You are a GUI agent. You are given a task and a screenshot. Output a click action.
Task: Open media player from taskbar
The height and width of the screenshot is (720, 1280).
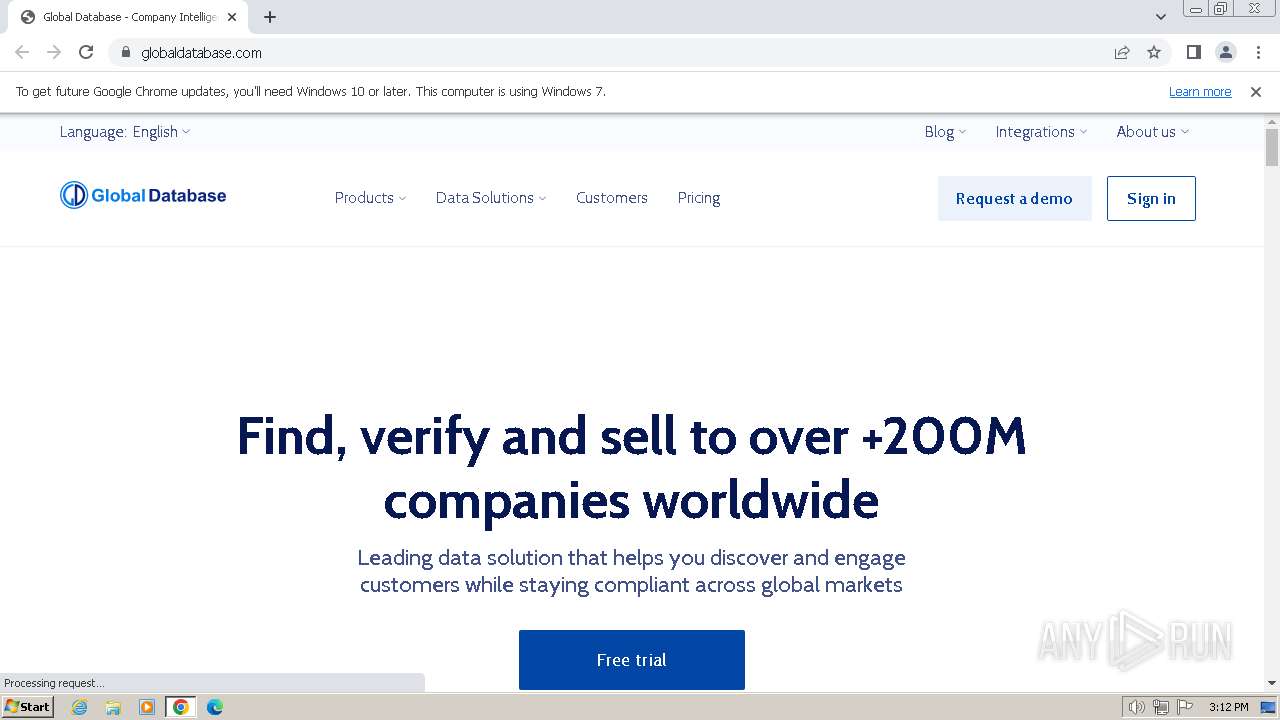(147, 707)
